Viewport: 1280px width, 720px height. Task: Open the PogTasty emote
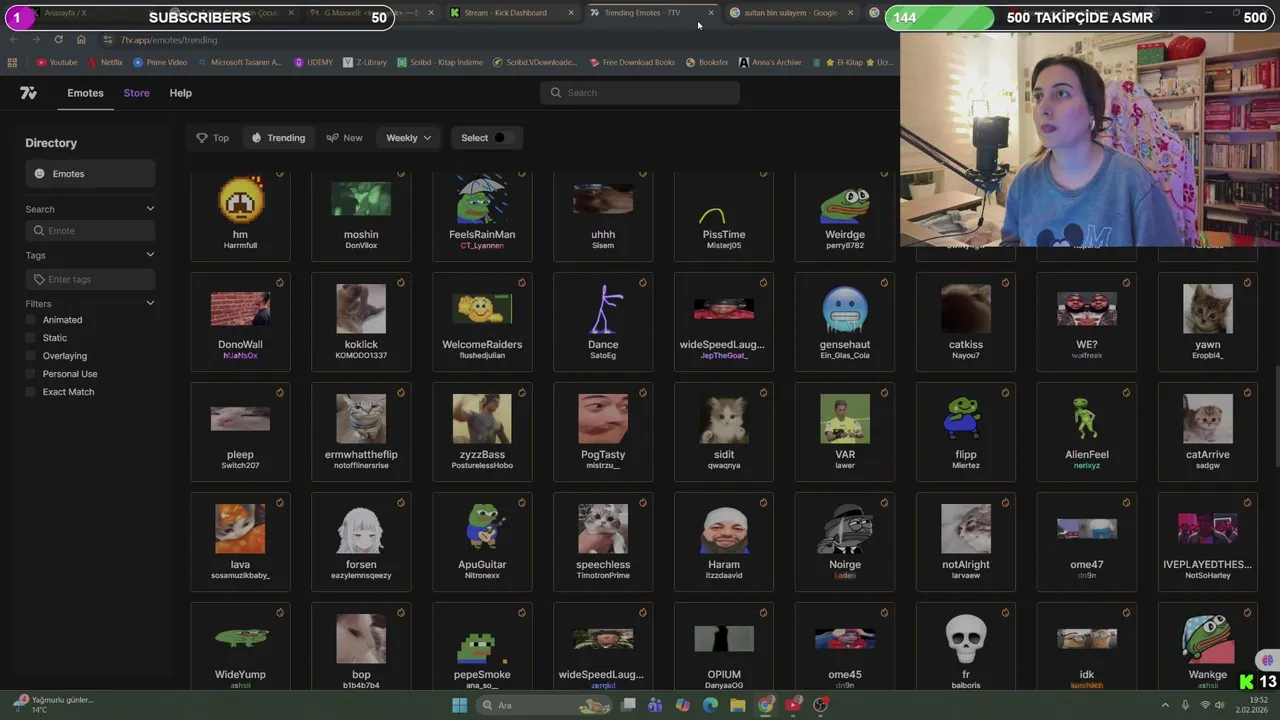pos(603,432)
